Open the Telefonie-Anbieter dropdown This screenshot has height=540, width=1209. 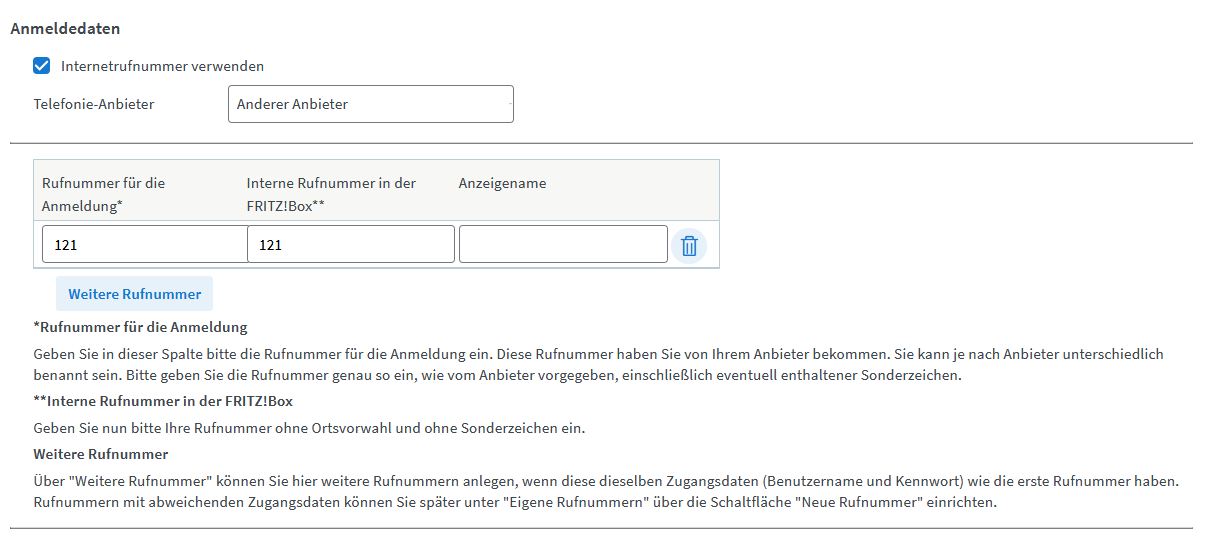[x=370, y=104]
